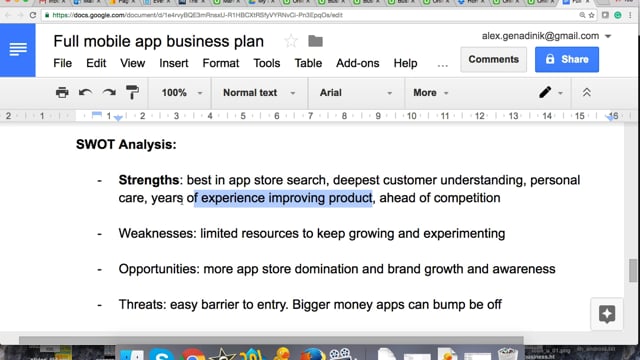Open Firefox from the Dock
This screenshot has height=360, width=640.
pos(313,354)
